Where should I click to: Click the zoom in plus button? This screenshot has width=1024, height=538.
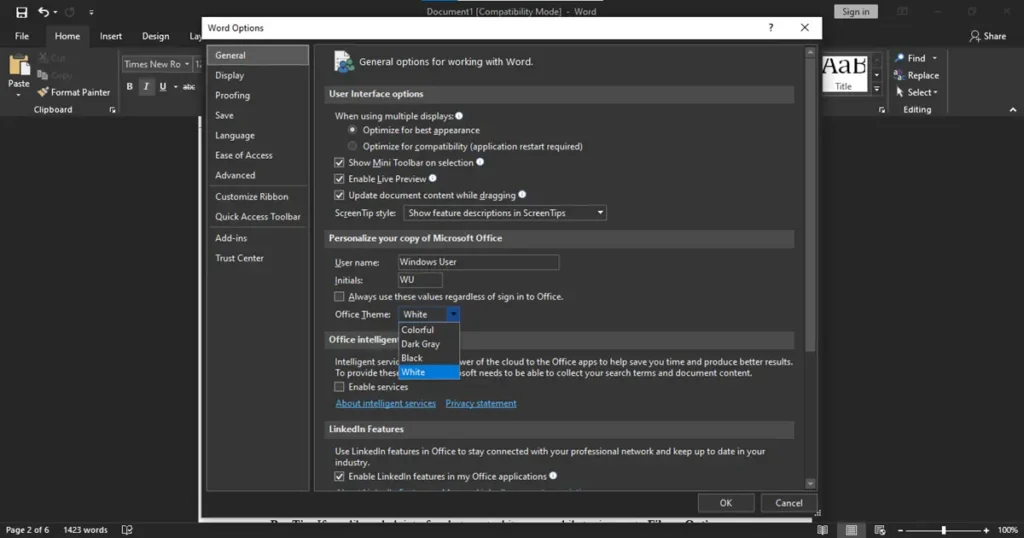tap(986, 530)
